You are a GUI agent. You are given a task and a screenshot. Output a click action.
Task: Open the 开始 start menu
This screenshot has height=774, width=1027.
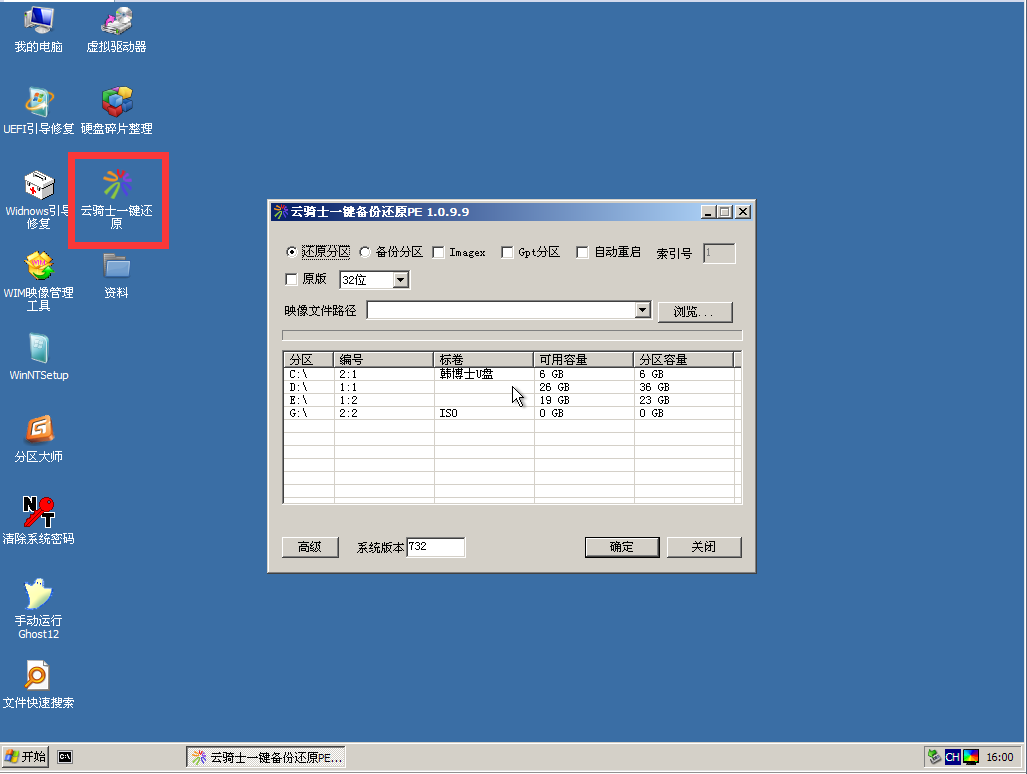26,757
